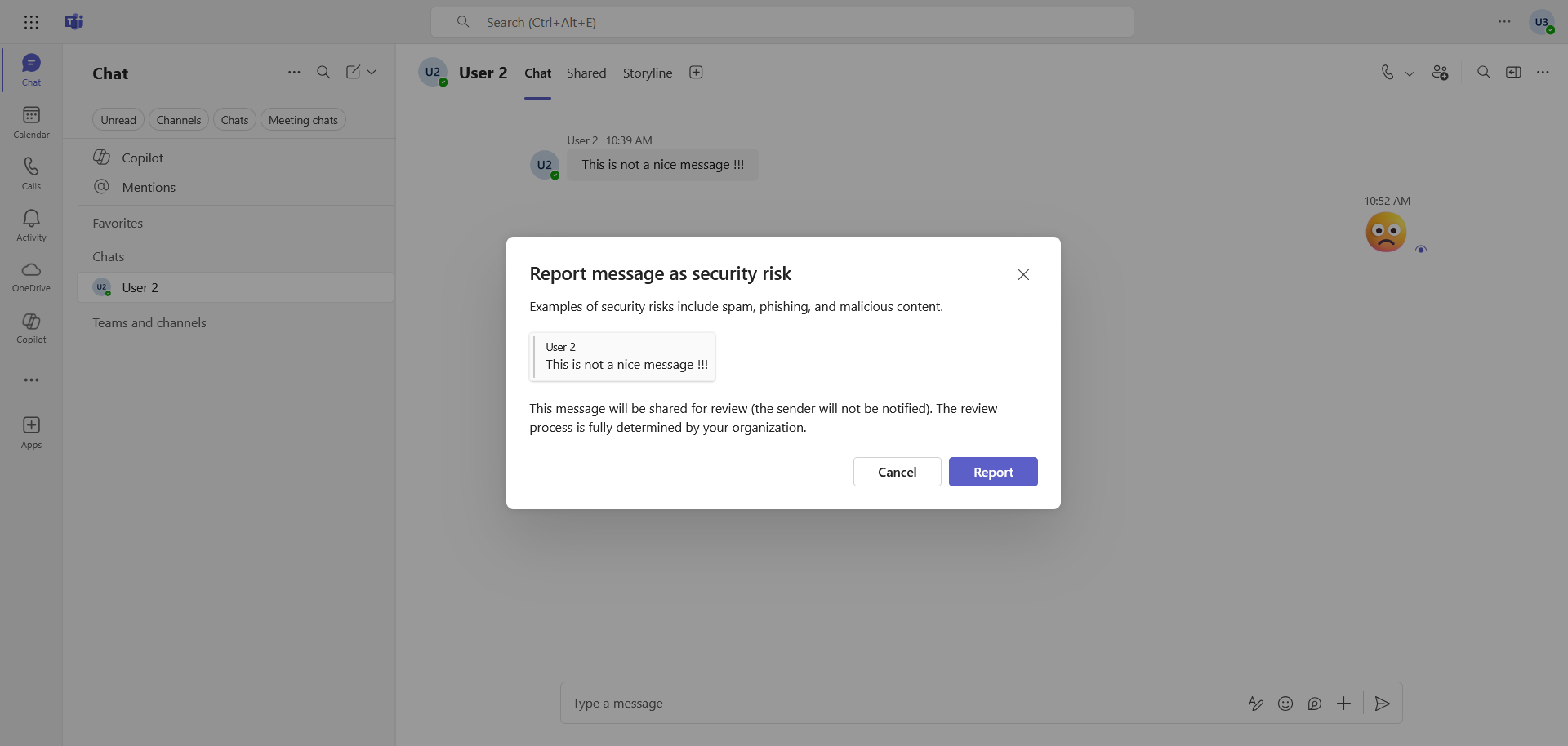Image resolution: width=1568 pixels, height=746 pixels.
Task: Open the Calendar from sidebar
Action: [x=31, y=122]
